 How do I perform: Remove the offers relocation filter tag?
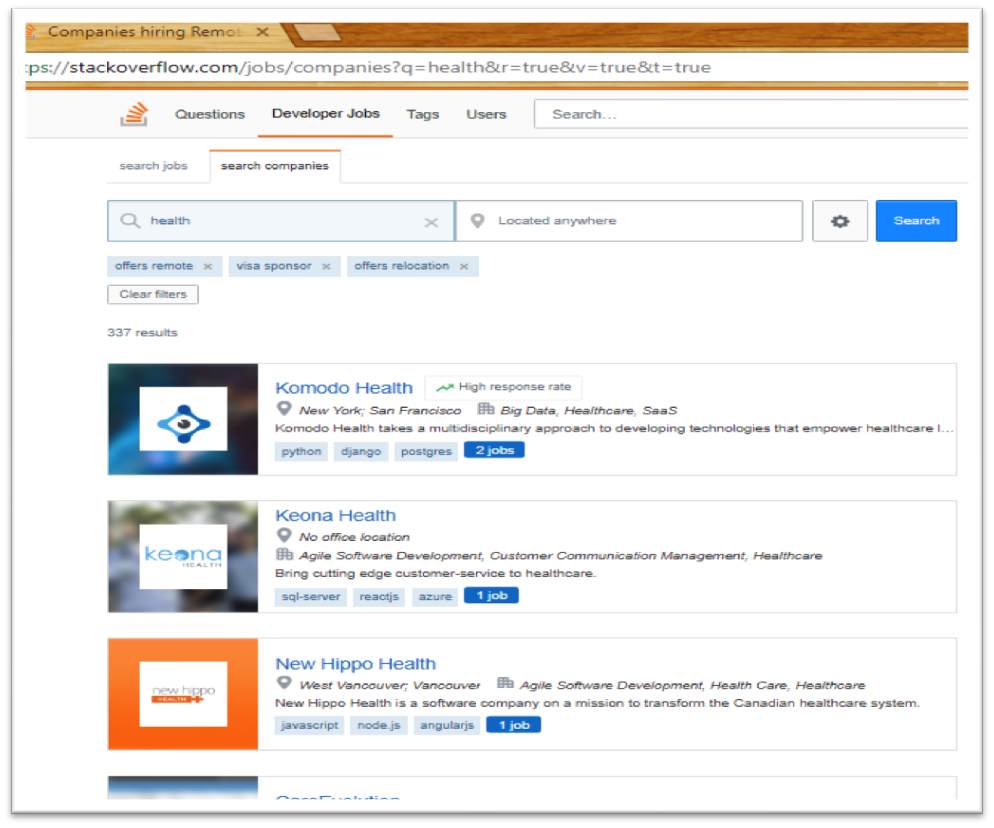464,266
